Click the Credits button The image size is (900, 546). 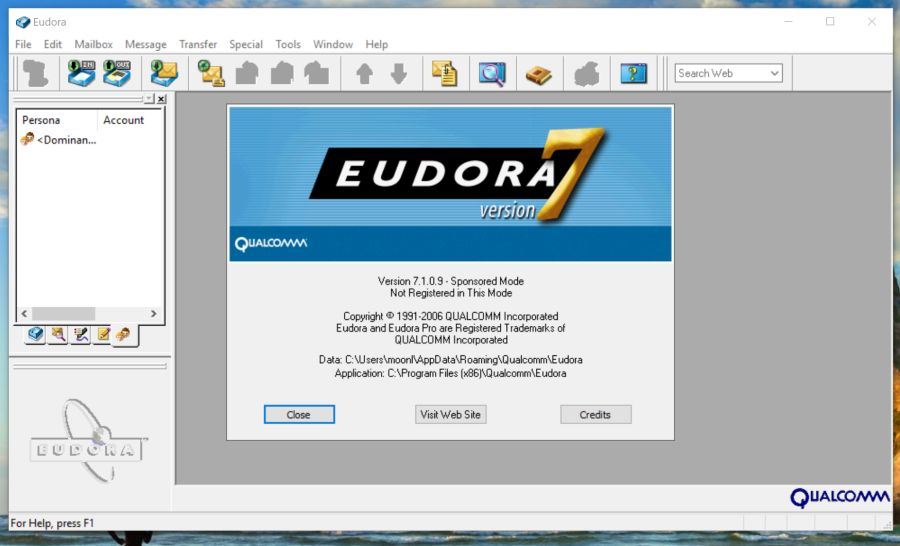[x=595, y=414]
